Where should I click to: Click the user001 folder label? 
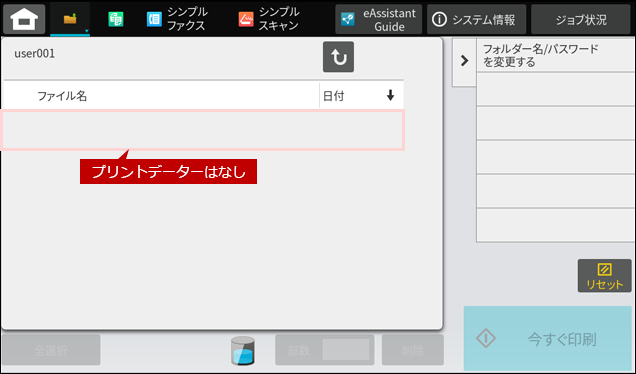click(34, 54)
